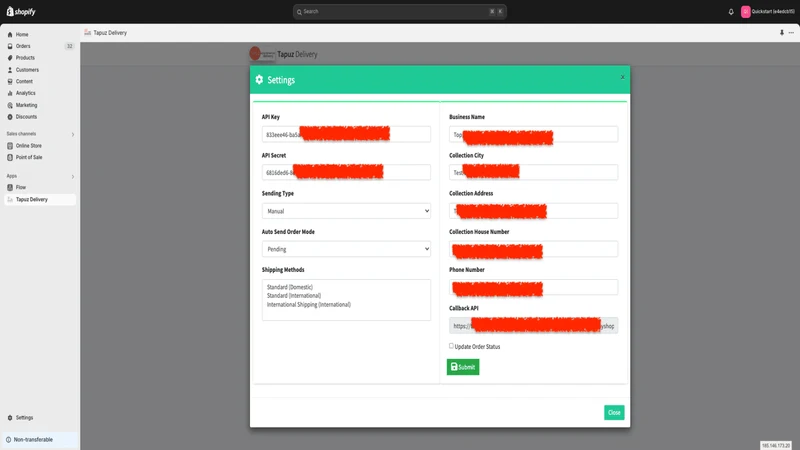Click the Customers person icon

[10, 70]
